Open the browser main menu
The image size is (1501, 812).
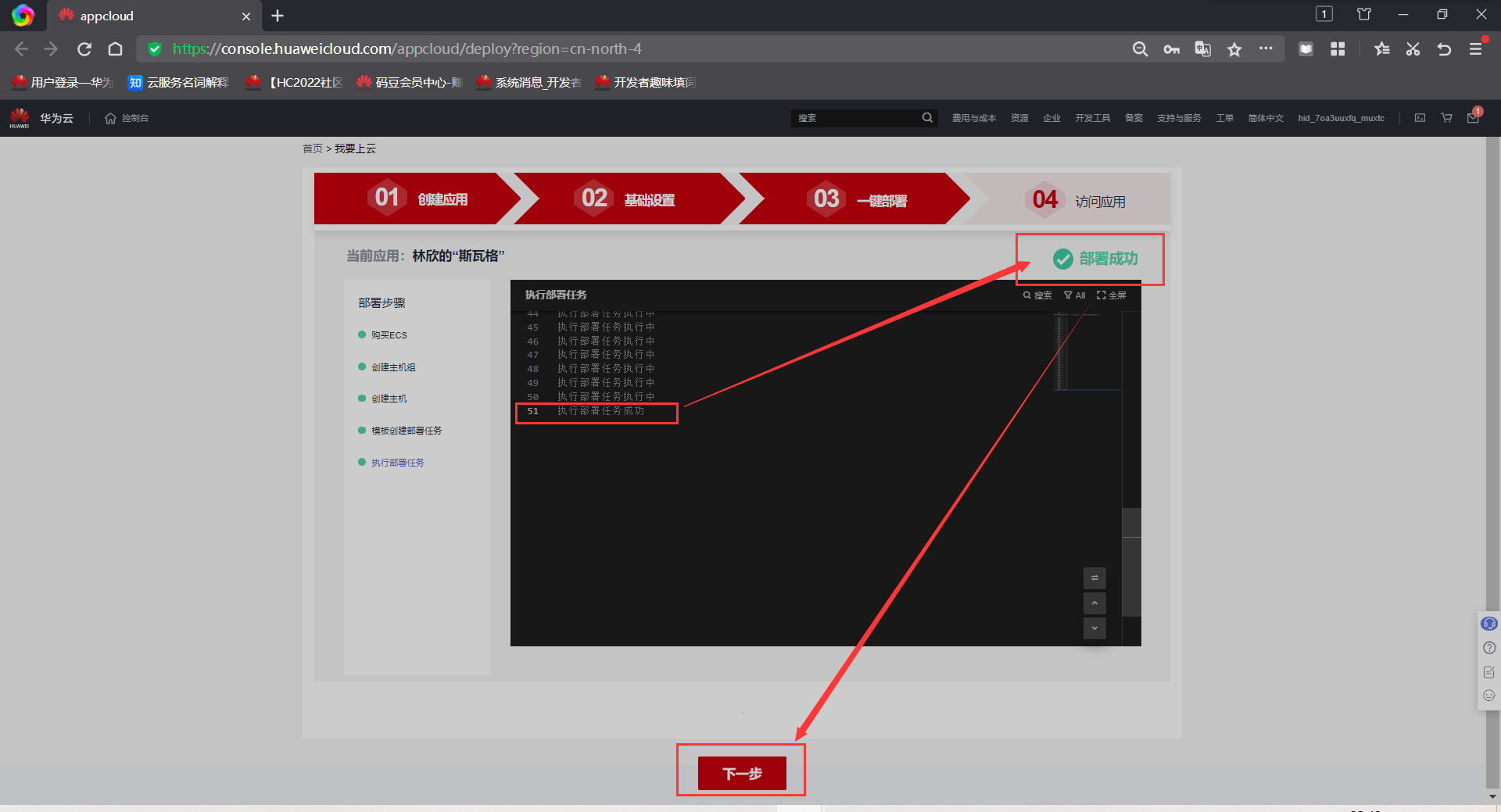click(x=1475, y=49)
